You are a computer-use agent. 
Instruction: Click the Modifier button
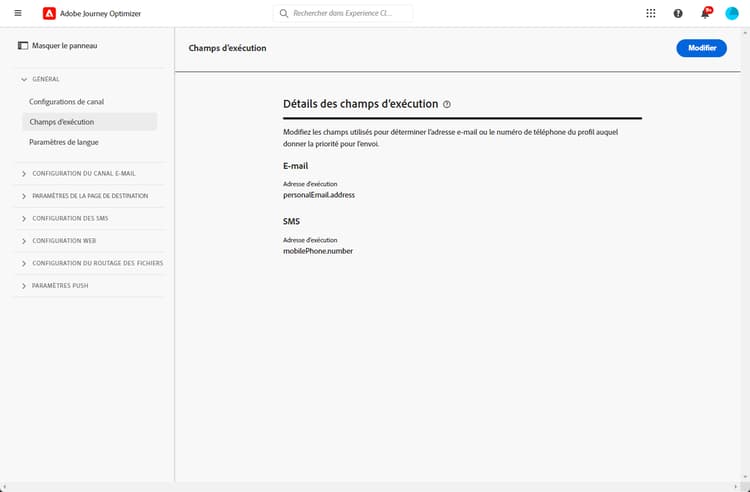click(x=701, y=48)
